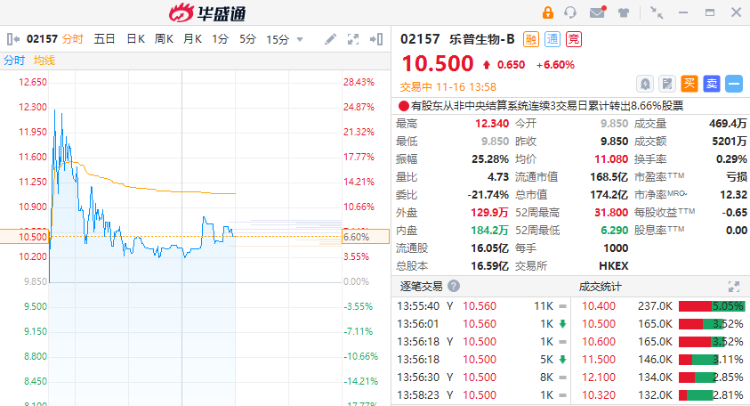The image size is (750, 406).
Task: Minimize the 华盛通 window
Action: tap(683, 12)
